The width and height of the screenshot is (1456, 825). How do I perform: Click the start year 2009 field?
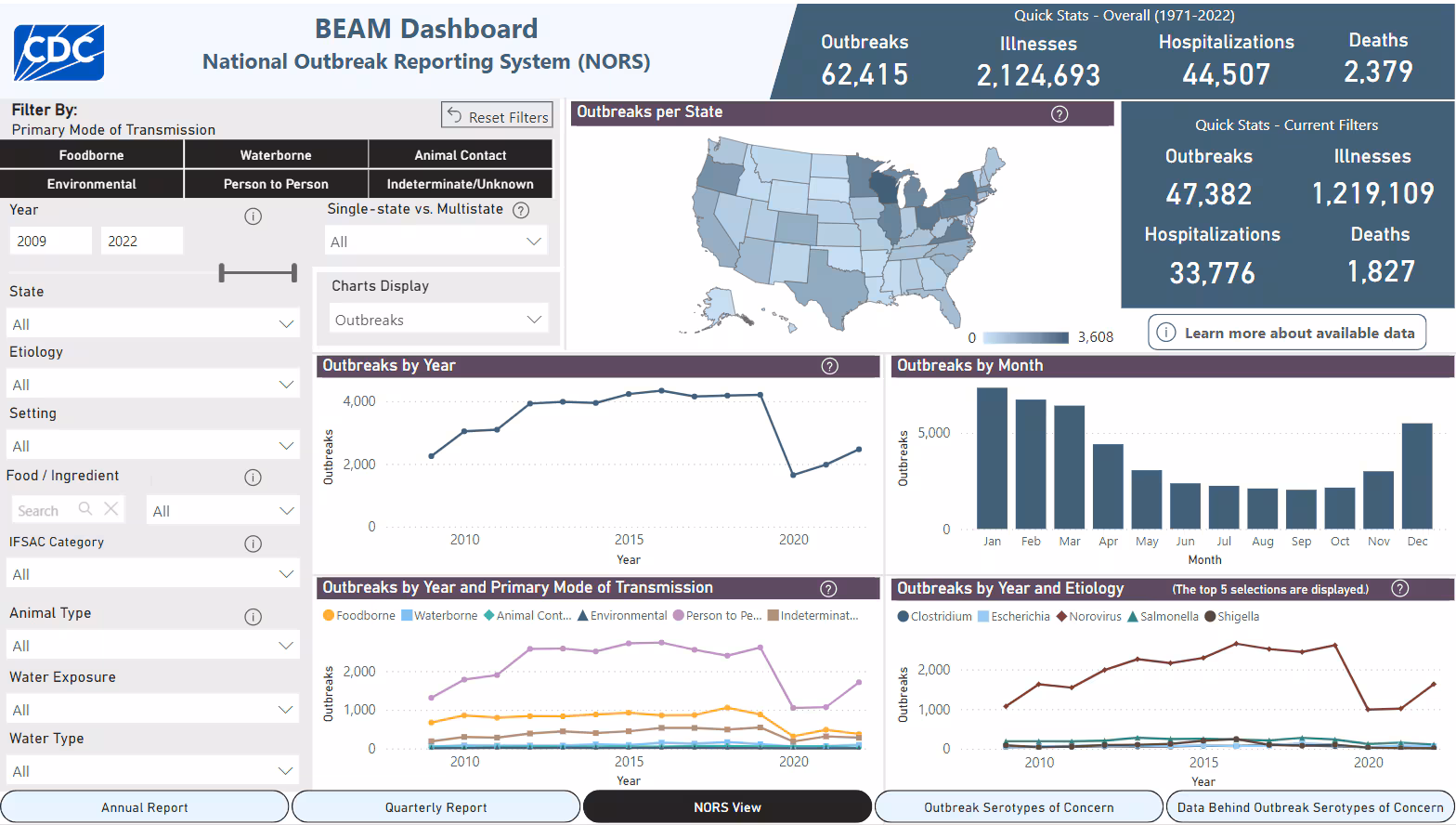[x=51, y=241]
